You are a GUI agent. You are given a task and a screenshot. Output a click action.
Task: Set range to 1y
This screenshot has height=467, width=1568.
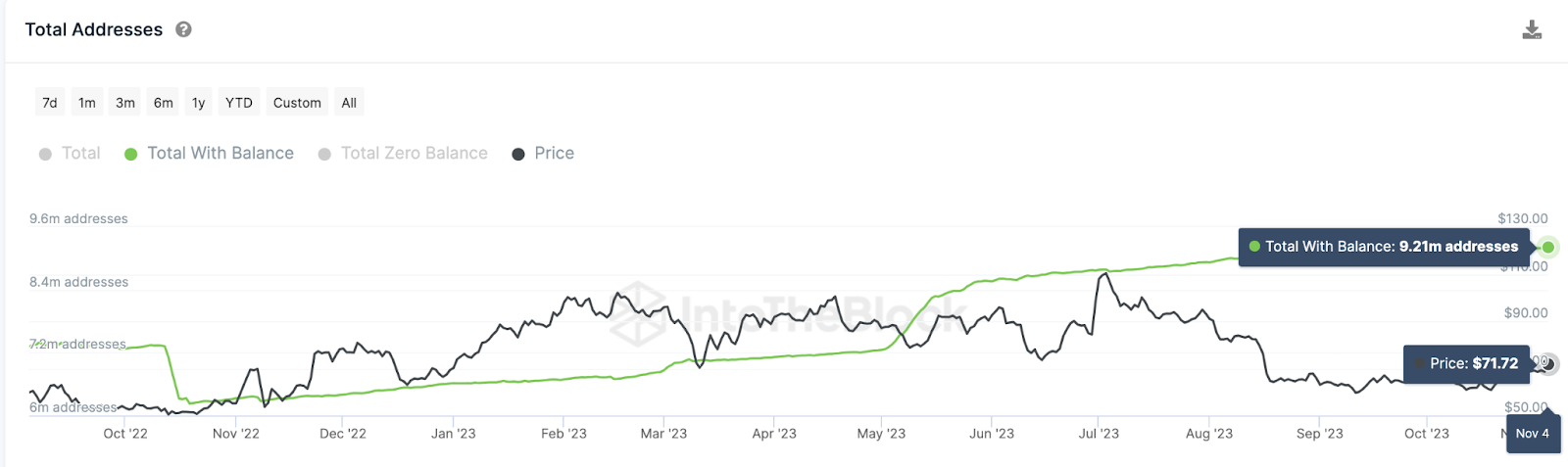click(199, 103)
